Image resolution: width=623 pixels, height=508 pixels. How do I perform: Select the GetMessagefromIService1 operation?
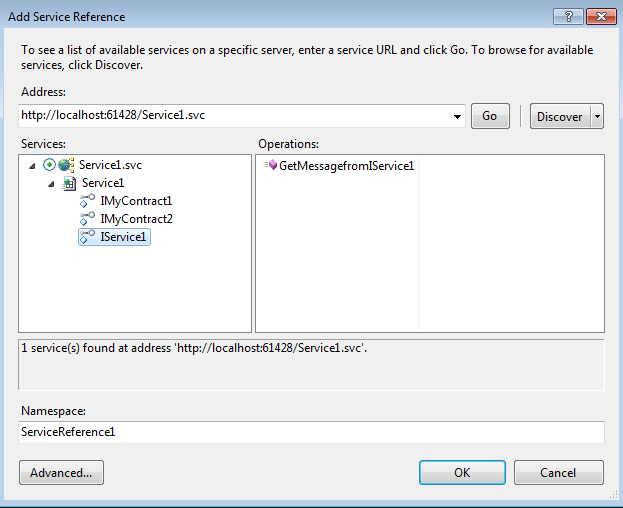pos(346,166)
